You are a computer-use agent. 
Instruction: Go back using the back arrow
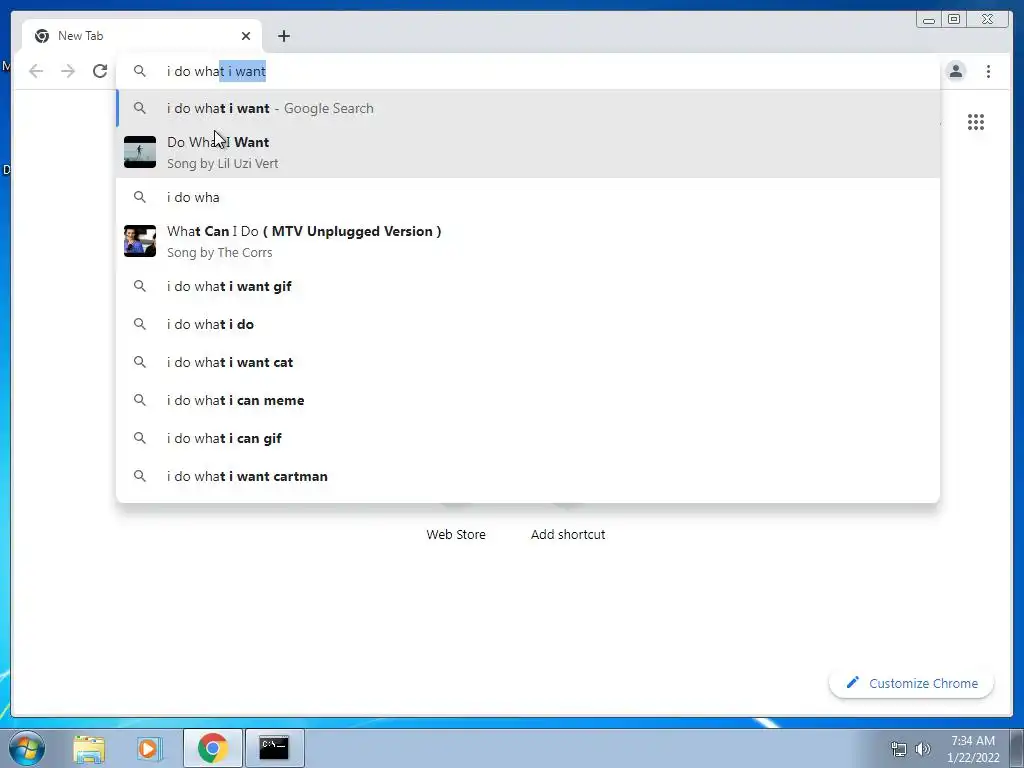[36, 71]
